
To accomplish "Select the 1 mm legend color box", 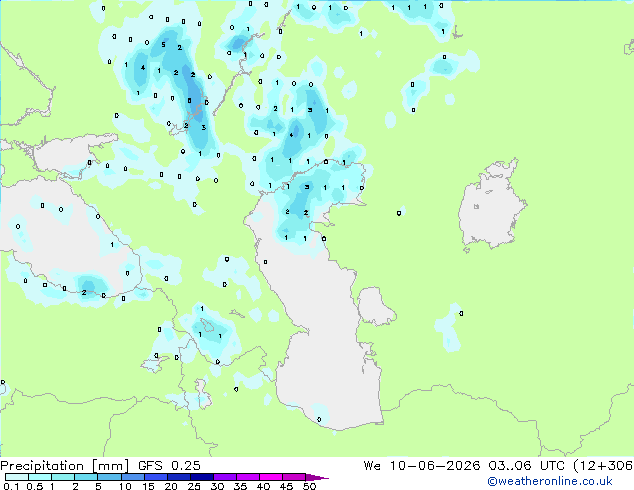I will 63,477.
